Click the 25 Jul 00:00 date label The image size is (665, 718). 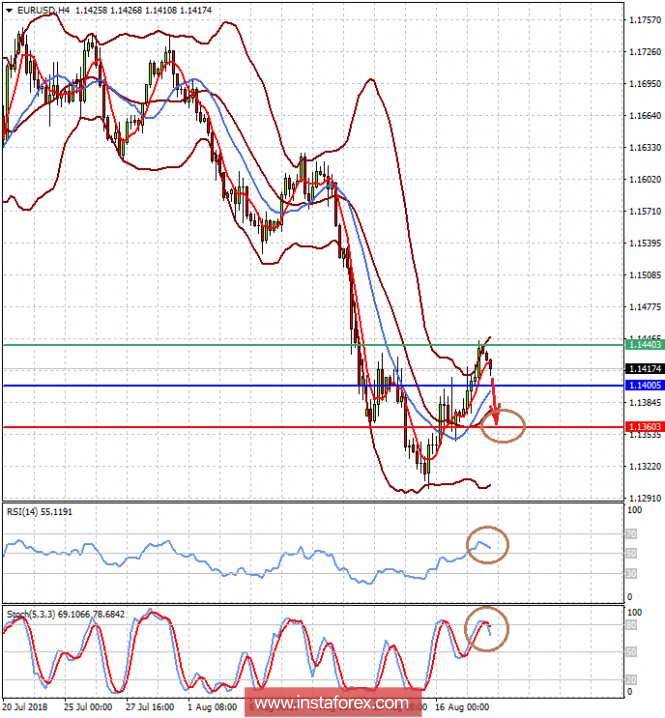click(88, 707)
